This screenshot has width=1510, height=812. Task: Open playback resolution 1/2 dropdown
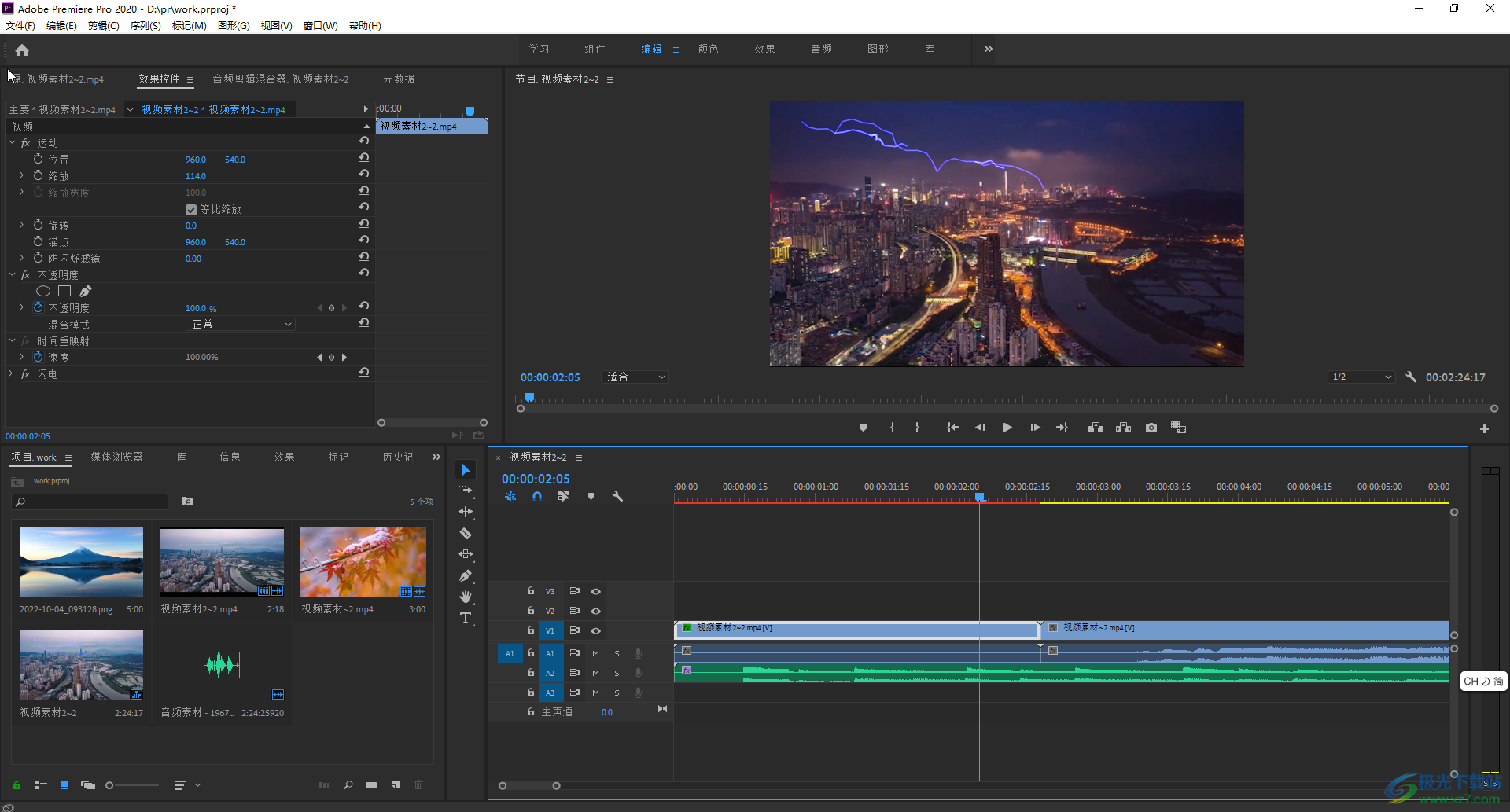pyautogui.click(x=1361, y=377)
